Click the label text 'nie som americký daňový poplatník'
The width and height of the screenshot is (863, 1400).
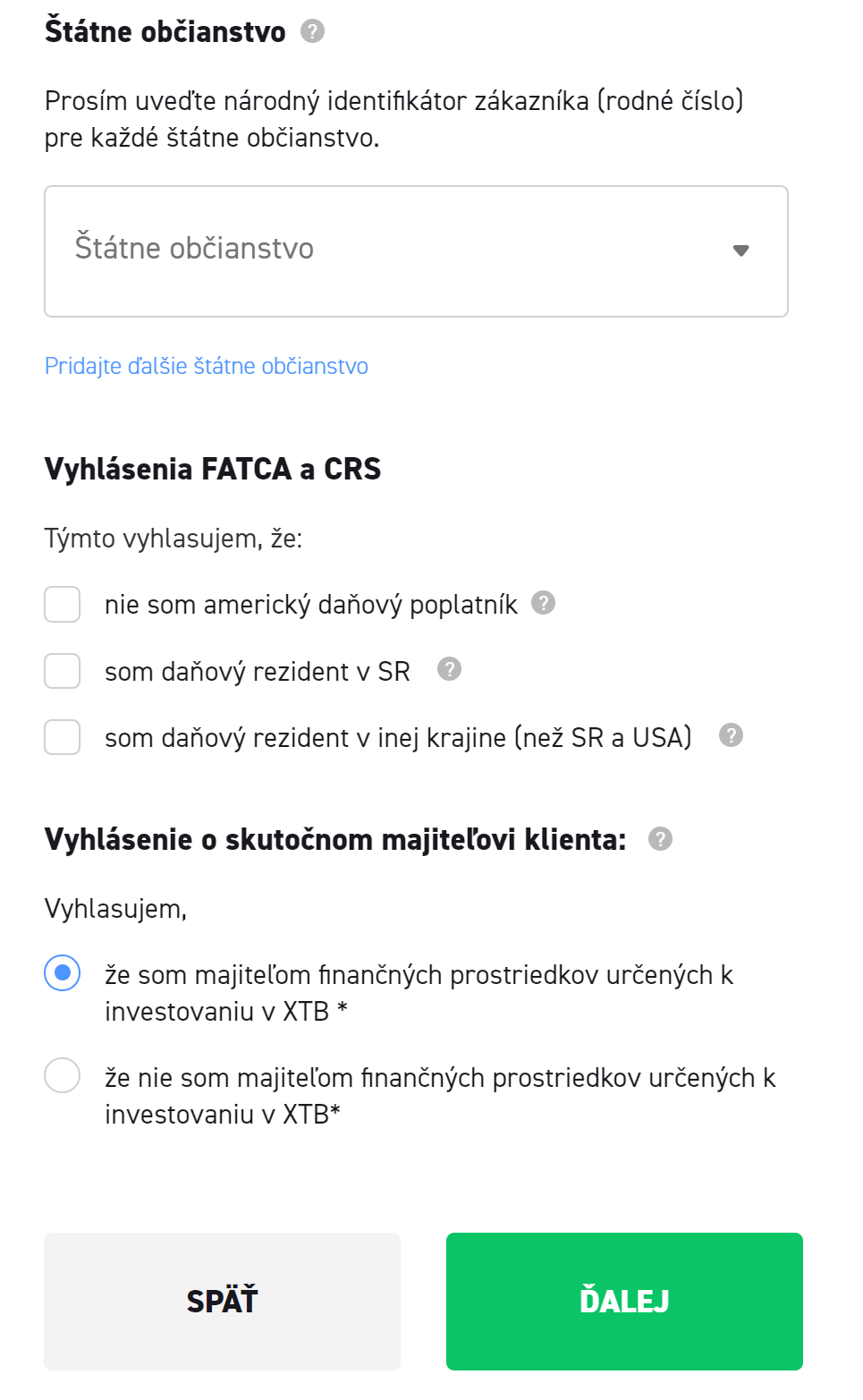(x=310, y=605)
